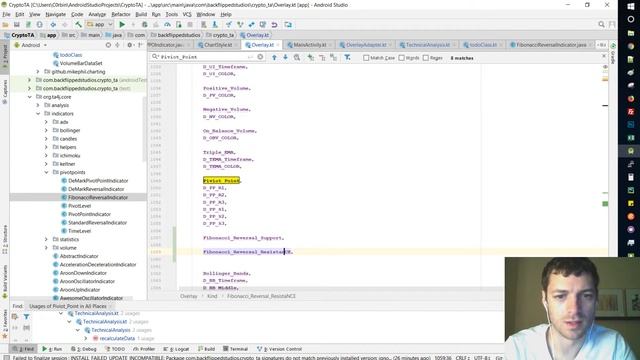This screenshot has width=640, height=360.
Task: Click the Profile app gauge icon
Action: 167,24
